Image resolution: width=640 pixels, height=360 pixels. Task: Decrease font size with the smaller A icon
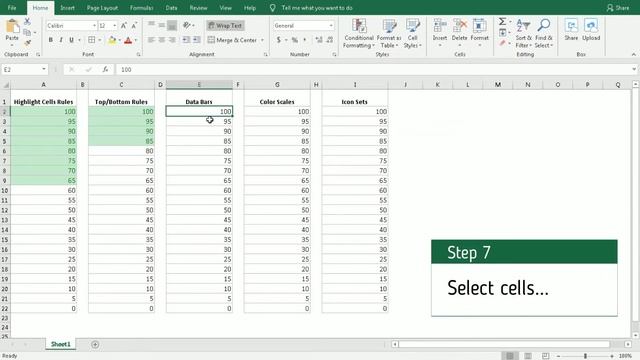[x=134, y=25]
